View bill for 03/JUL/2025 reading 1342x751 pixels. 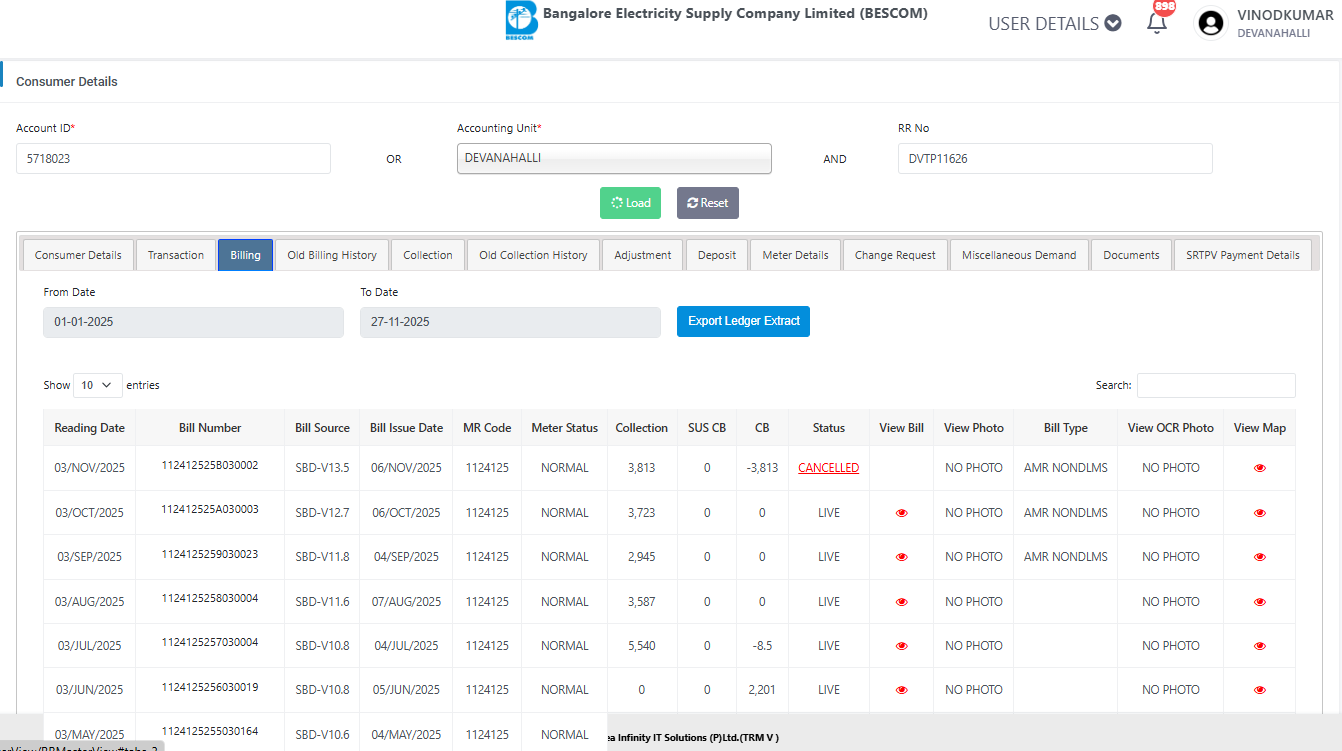tap(901, 646)
